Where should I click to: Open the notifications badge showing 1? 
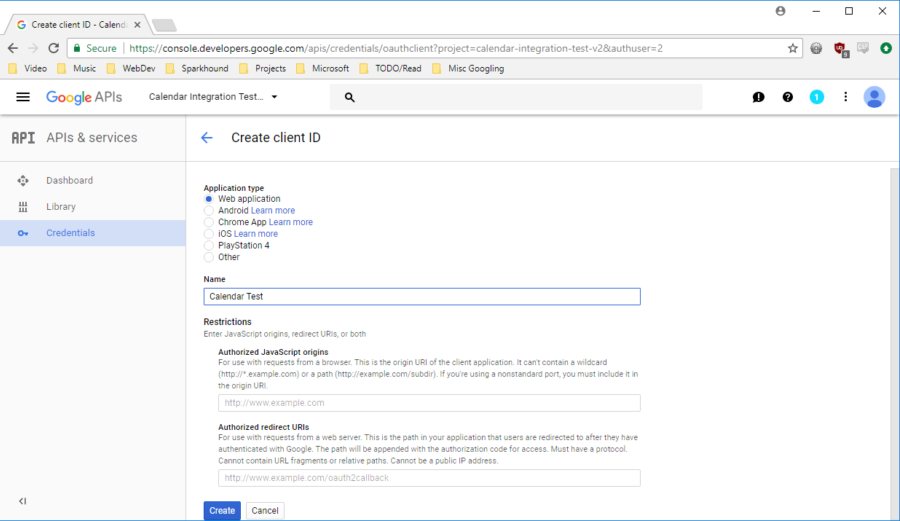(816, 97)
